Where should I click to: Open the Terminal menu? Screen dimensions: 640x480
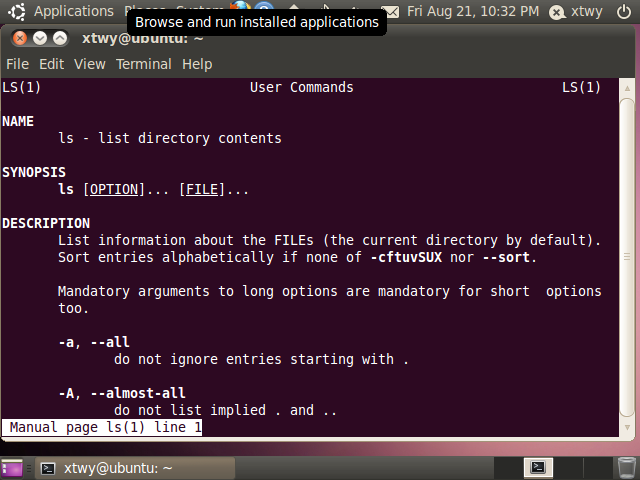[144, 64]
